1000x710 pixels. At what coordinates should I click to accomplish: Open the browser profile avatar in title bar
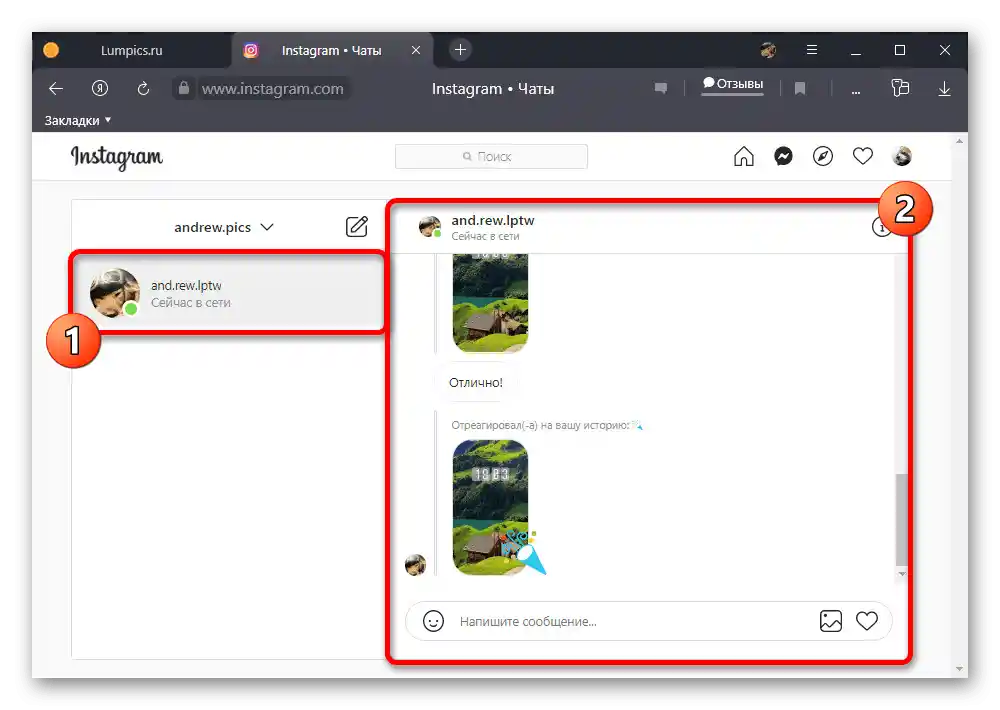point(768,50)
